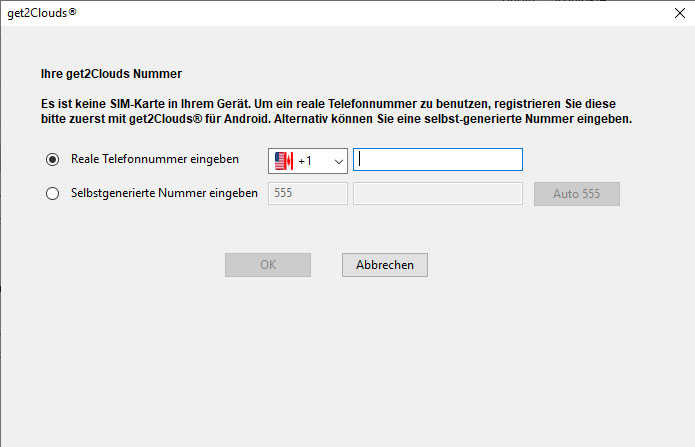The width and height of the screenshot is (695, 447).
Task: Click the registered trademark symbol in title
Action: coord(72,12)
